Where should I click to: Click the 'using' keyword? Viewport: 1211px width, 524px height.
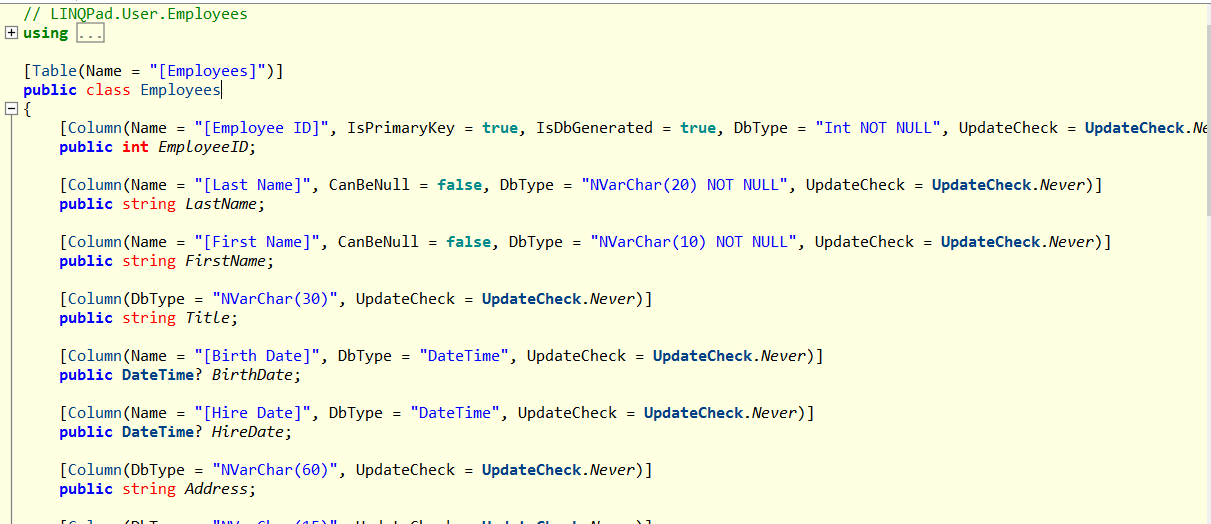point(46,33)
